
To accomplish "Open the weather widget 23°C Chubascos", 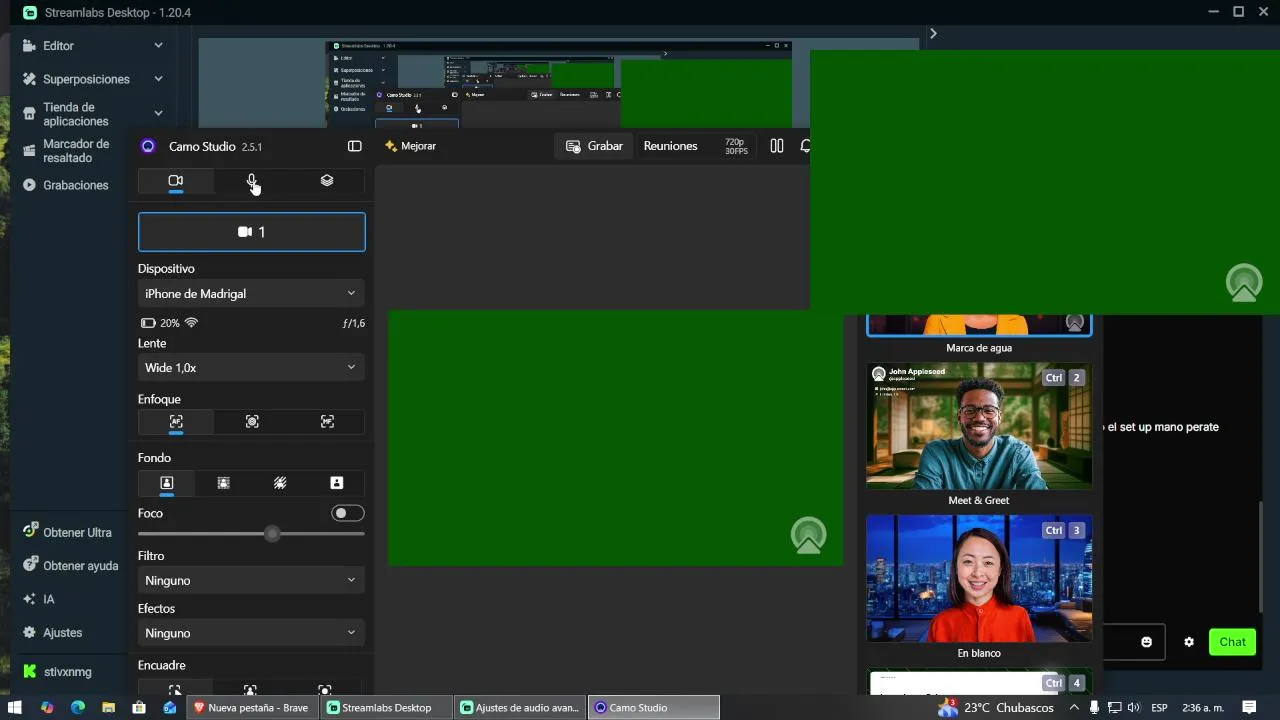I will (x=995, y=707).
